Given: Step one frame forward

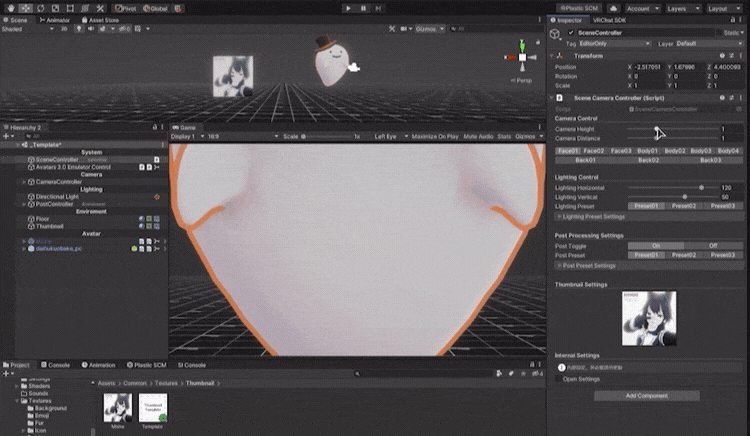Looking at the screenshot, I should [x=378, y=8].
